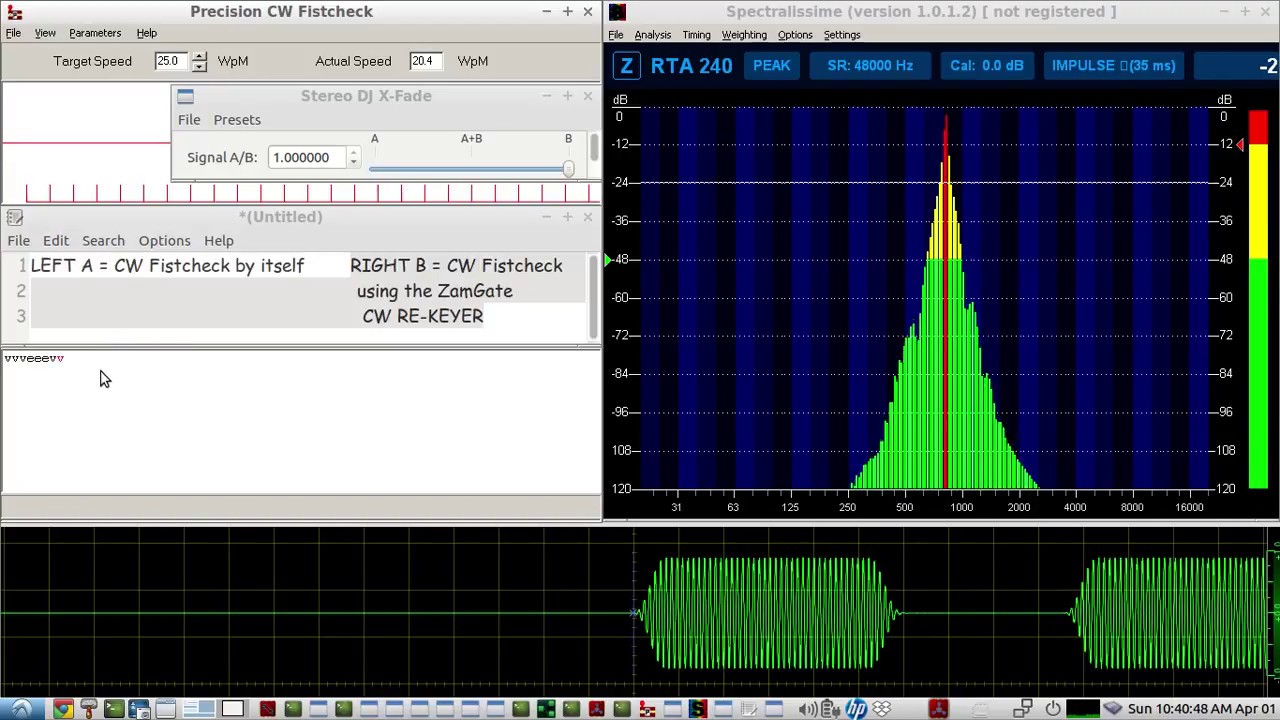Click the Signal A/B value field

(x=307, y=158)
